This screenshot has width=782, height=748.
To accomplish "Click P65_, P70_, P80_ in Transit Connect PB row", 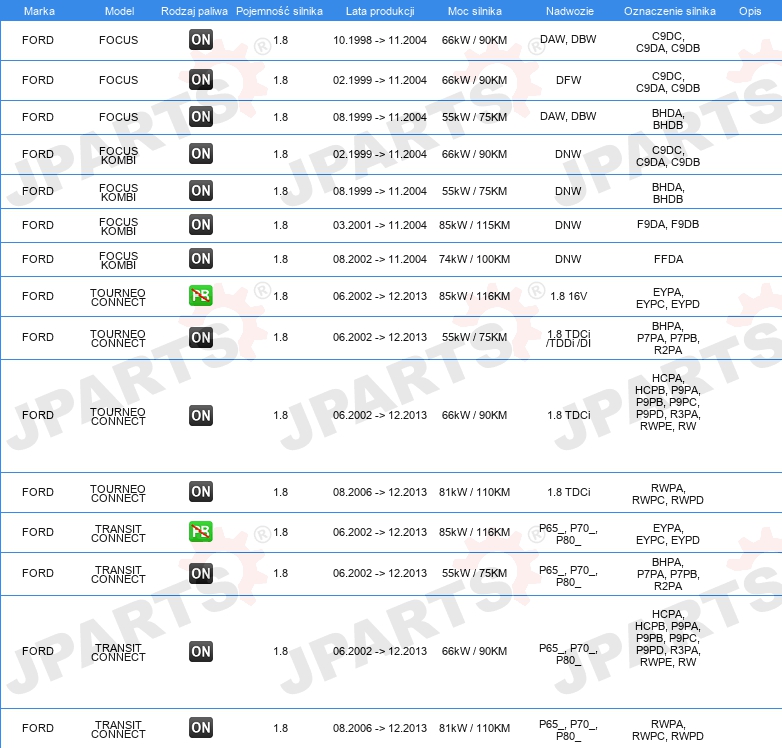I will [568, 534].
